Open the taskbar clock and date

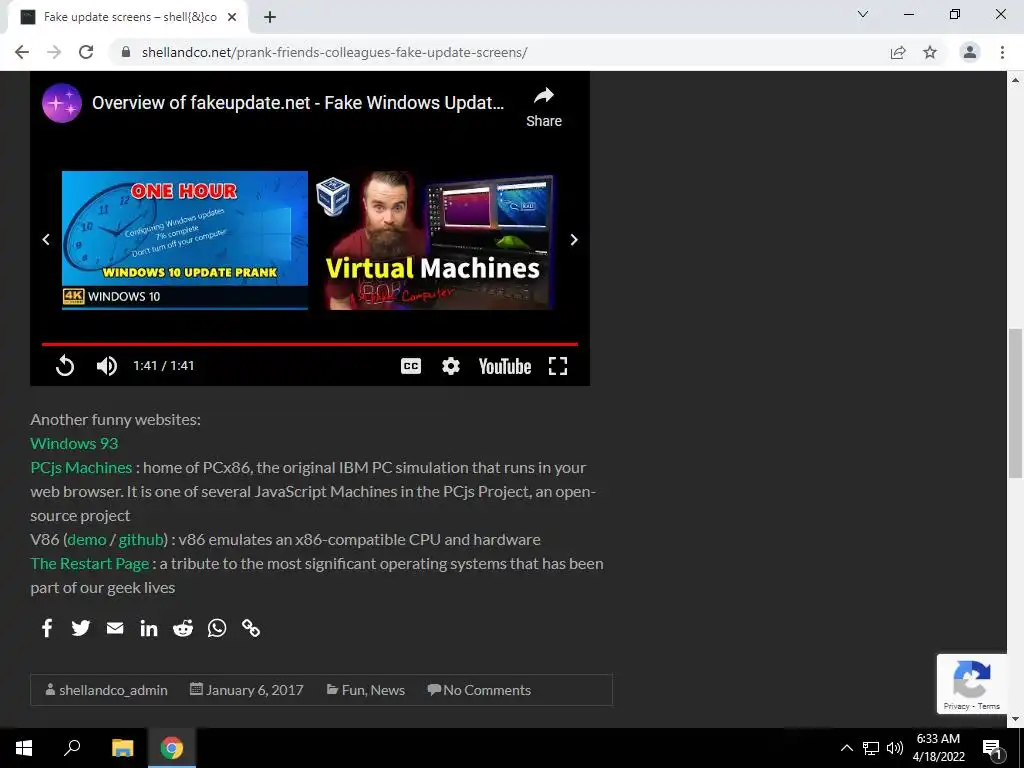click(x=938, y=748)
